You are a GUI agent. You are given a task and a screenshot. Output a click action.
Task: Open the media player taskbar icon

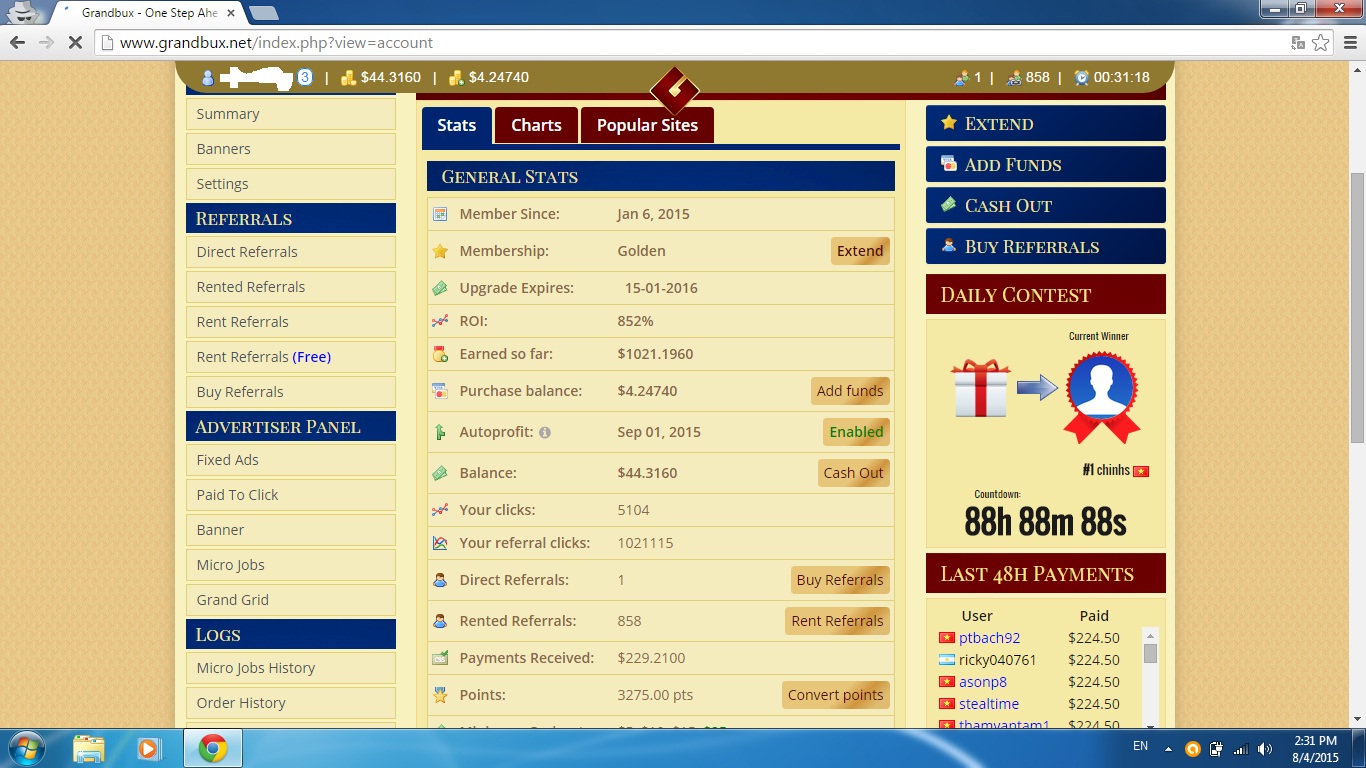tap(149, 748)
